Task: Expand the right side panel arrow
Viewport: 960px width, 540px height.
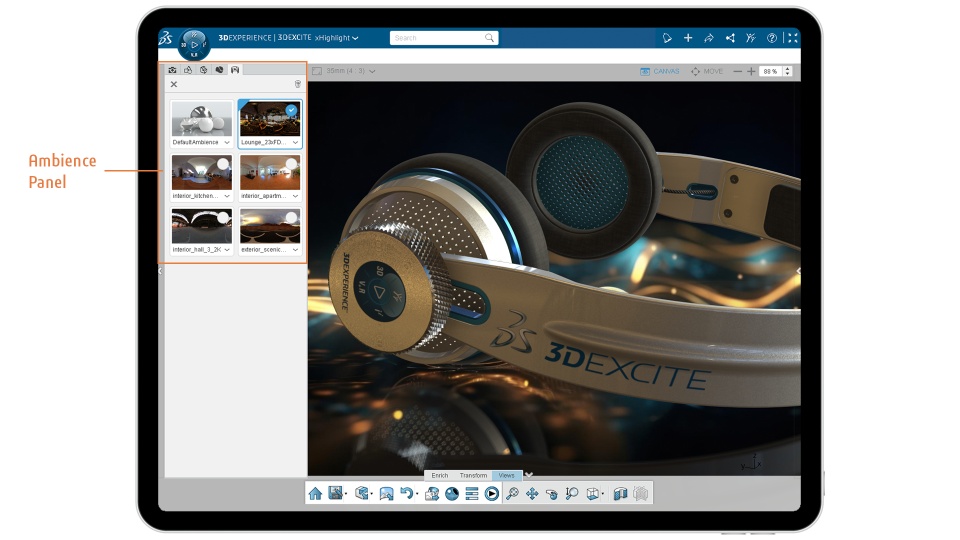Action: point(798,270)
